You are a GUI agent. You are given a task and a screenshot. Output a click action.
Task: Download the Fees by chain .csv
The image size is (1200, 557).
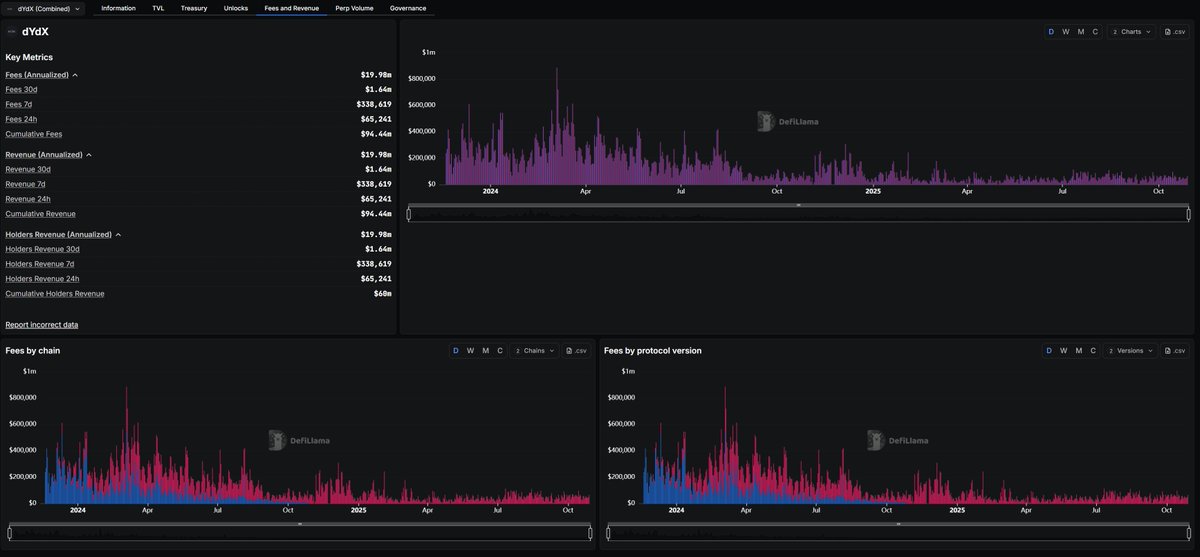[577, 351]
